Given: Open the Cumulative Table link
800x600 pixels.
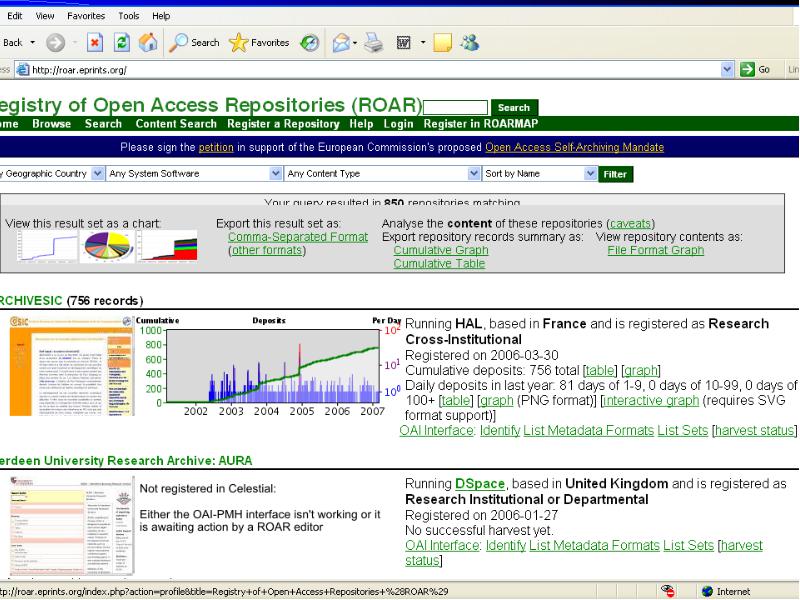Looking at the screenshot, I should (439, 264).
